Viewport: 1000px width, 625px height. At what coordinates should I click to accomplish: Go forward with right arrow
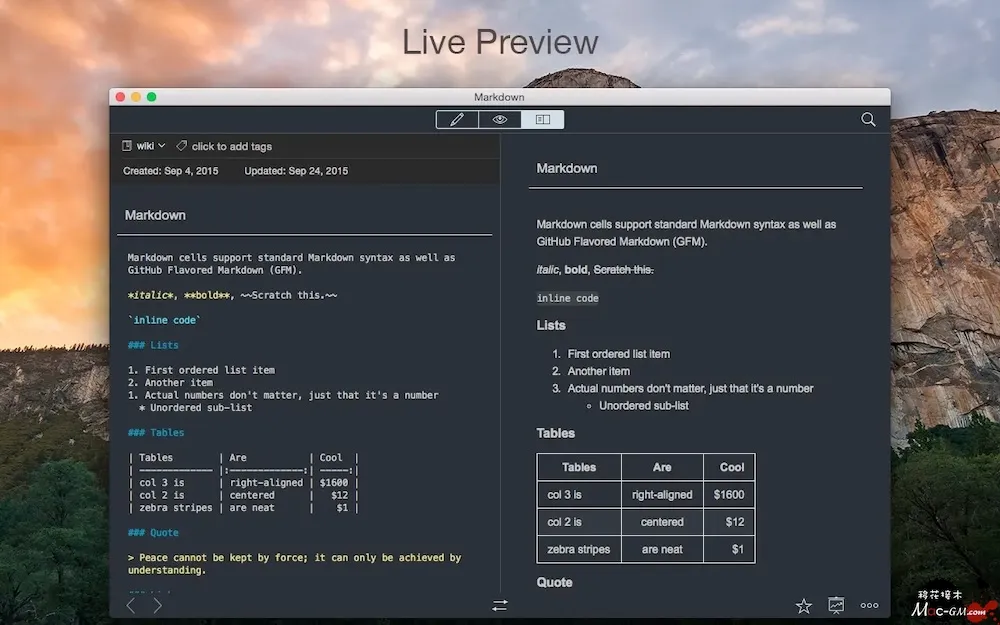tap(158, 605)
